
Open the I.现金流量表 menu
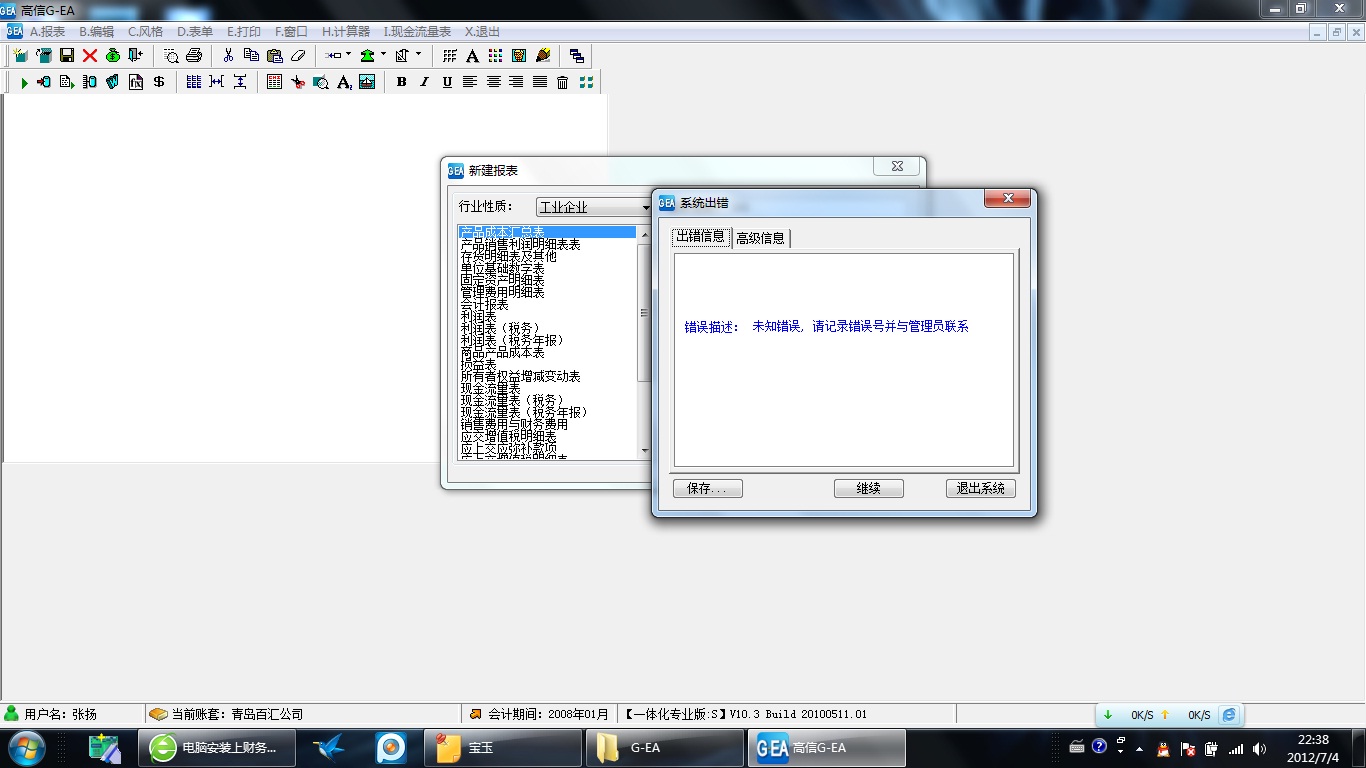click(417, 32)
